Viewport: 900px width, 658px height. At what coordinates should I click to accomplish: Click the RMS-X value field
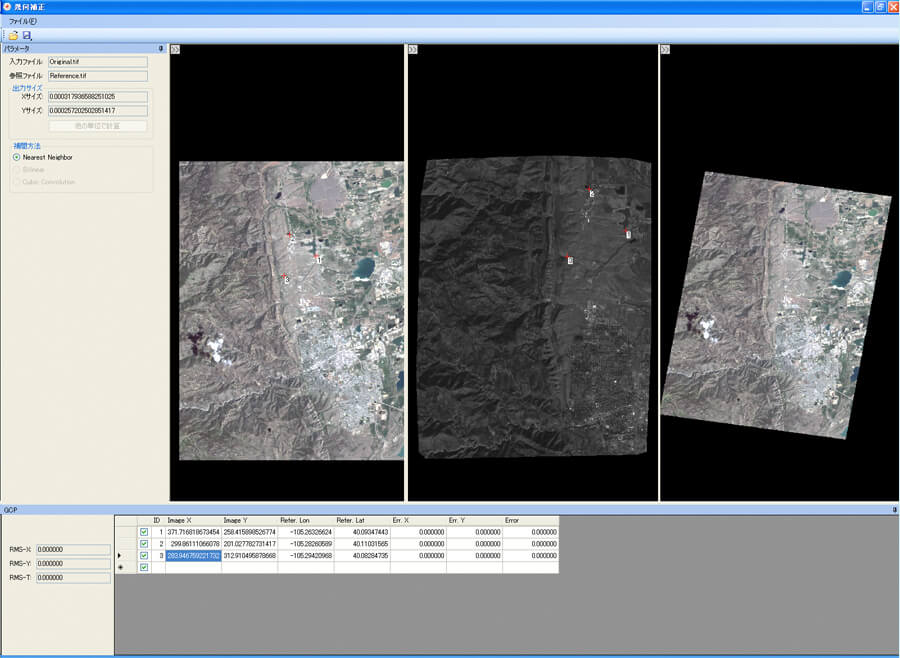coord(73,549)
